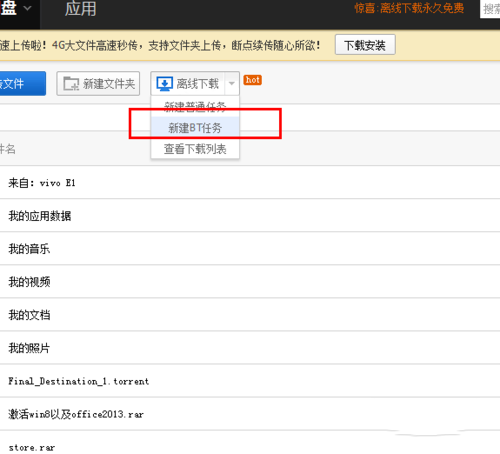Choose 查看下载列表 from menu
500x454 pixels.
(195, 149)
